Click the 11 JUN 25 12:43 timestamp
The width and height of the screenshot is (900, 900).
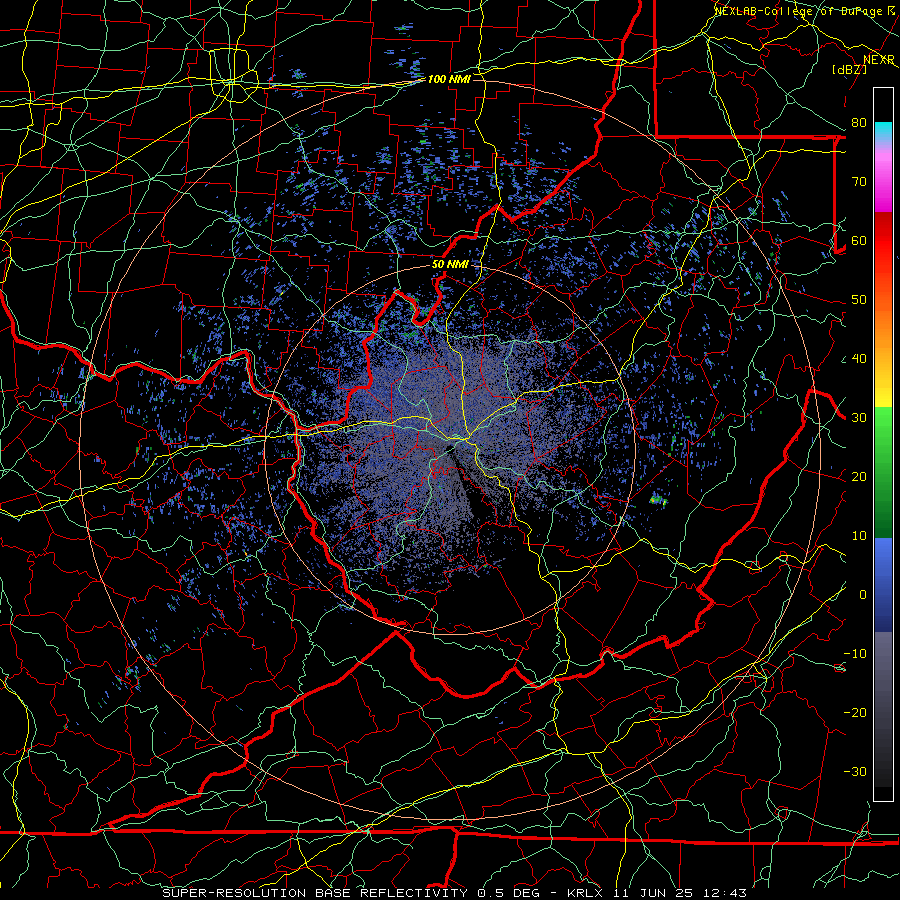681,893
